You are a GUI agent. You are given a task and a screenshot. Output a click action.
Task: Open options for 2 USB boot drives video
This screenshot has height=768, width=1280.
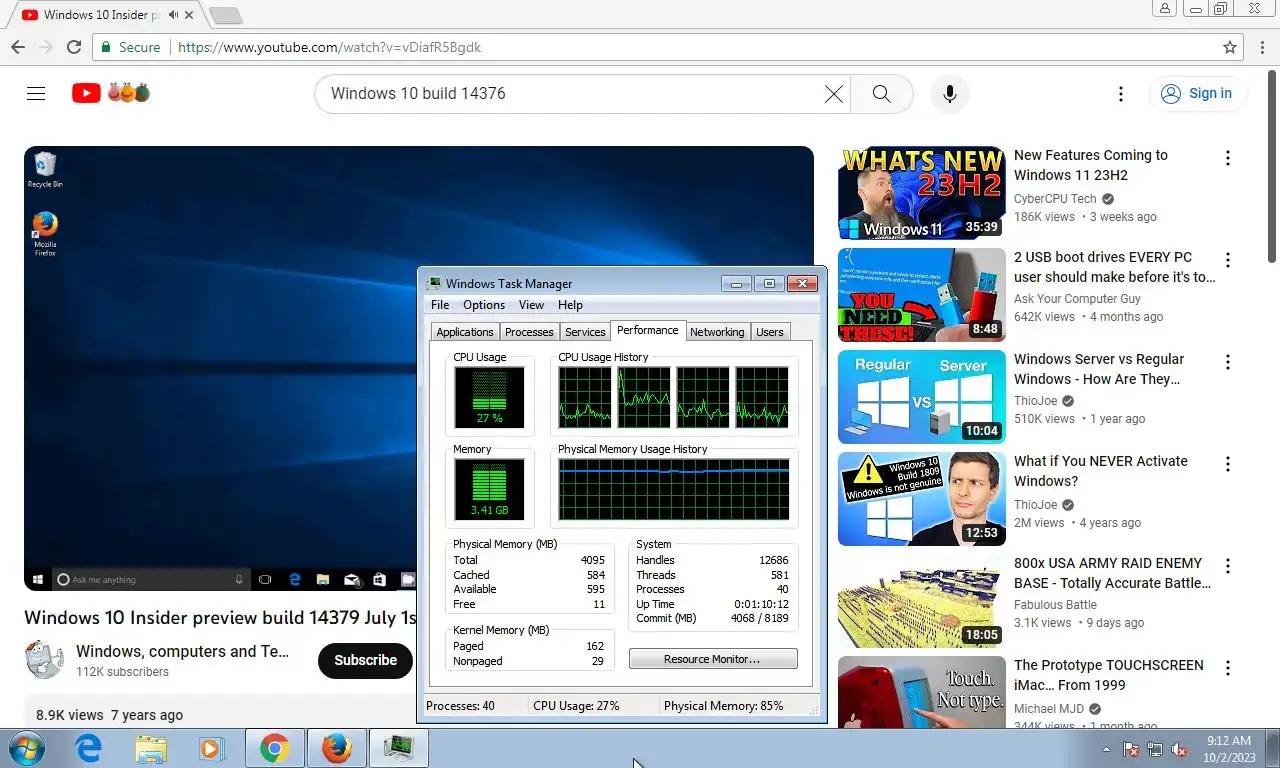pyautogui.click(x=1228, y=260)
